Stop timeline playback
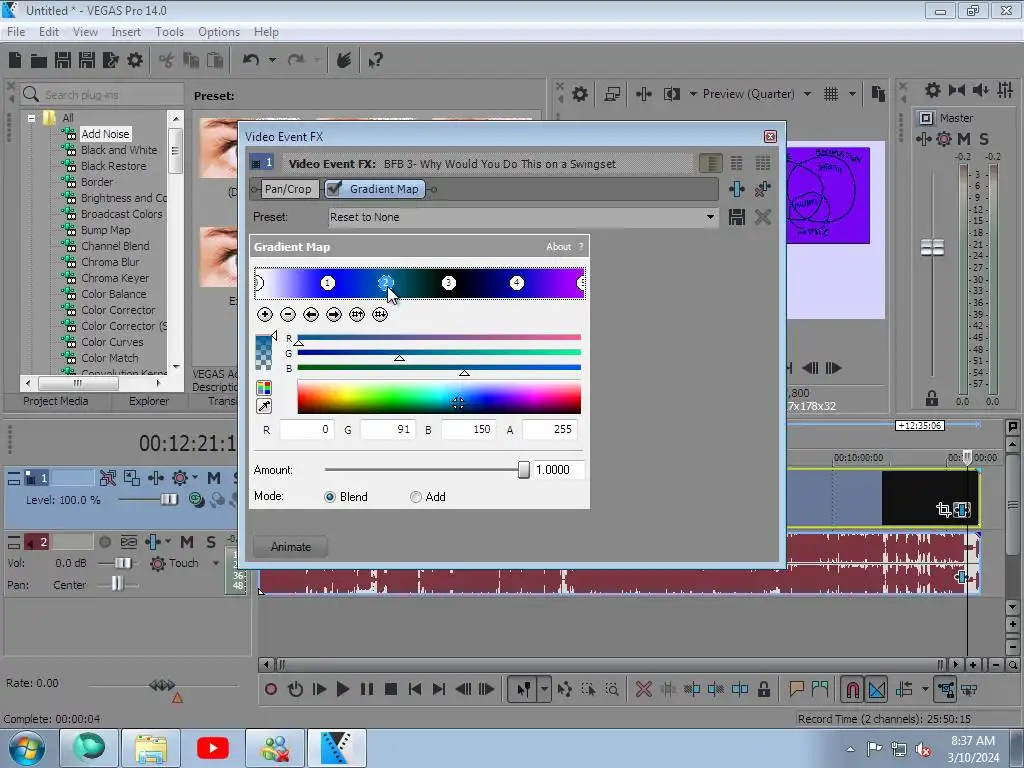 (391, 689)
